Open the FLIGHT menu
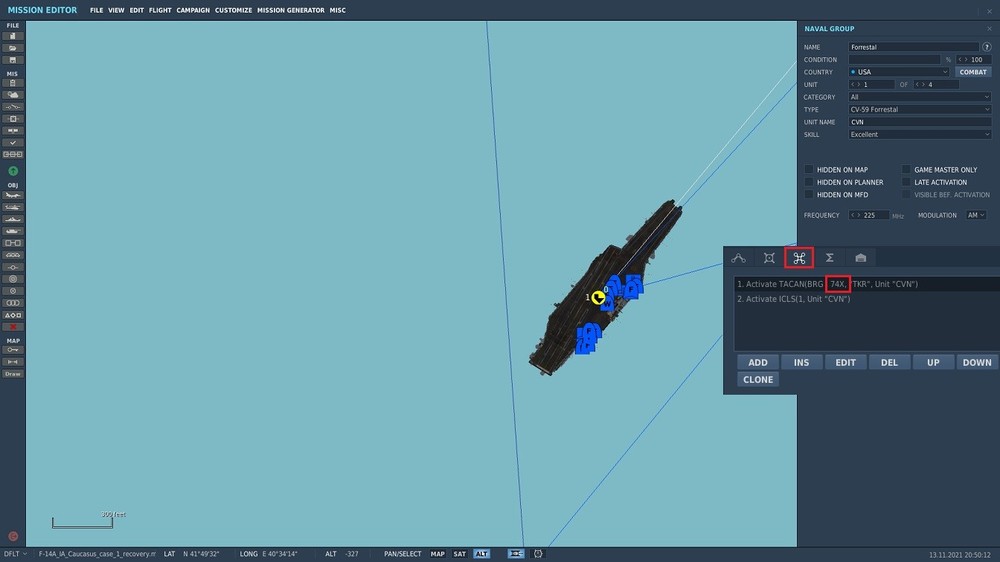This screenshot has height=562, width=1000. point(160,10)
